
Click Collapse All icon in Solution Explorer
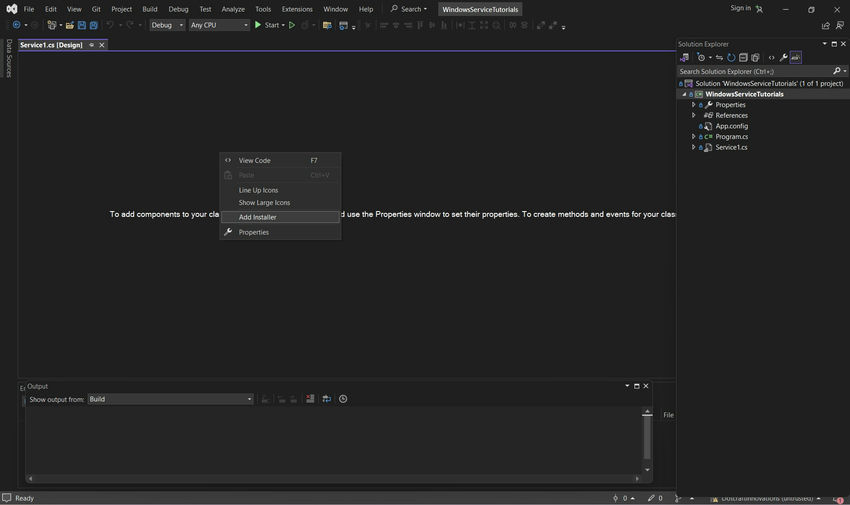(x=743, y=57)
